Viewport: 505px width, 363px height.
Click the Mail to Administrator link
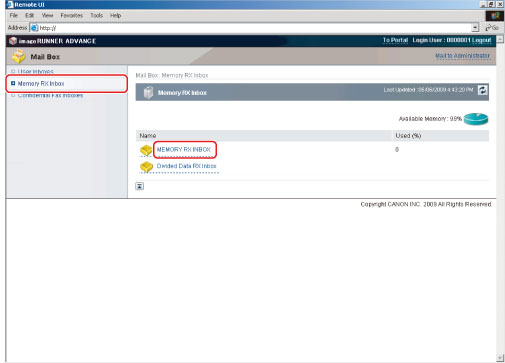[x=463, y=56]
